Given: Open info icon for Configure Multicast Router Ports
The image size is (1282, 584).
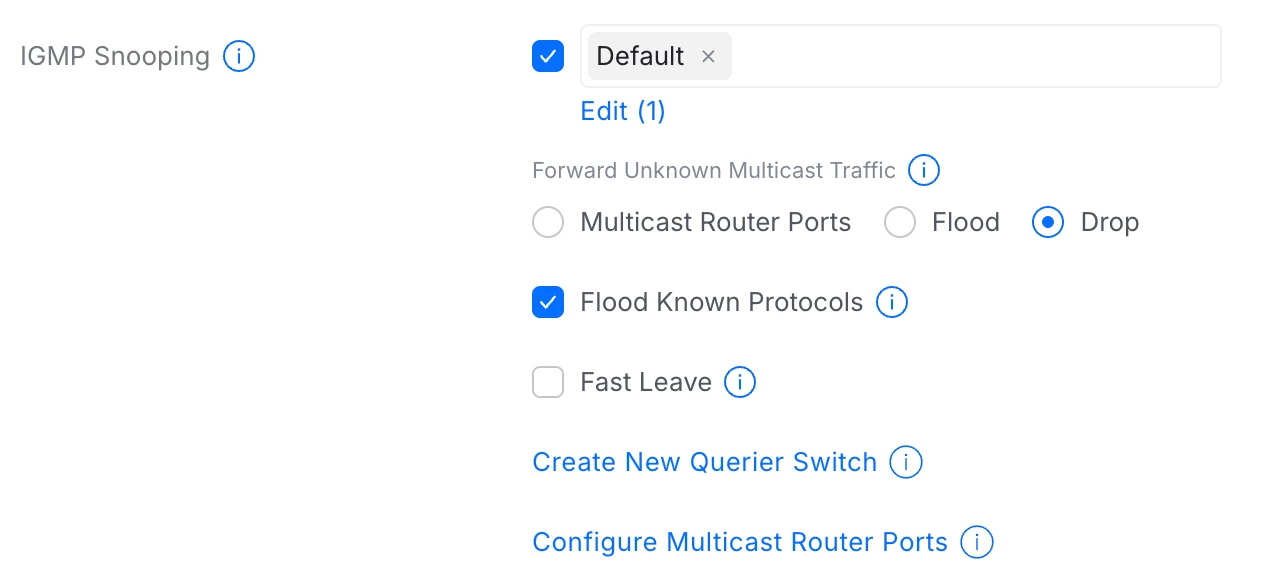Looking at the screenshot, I should tap(976, 542).
